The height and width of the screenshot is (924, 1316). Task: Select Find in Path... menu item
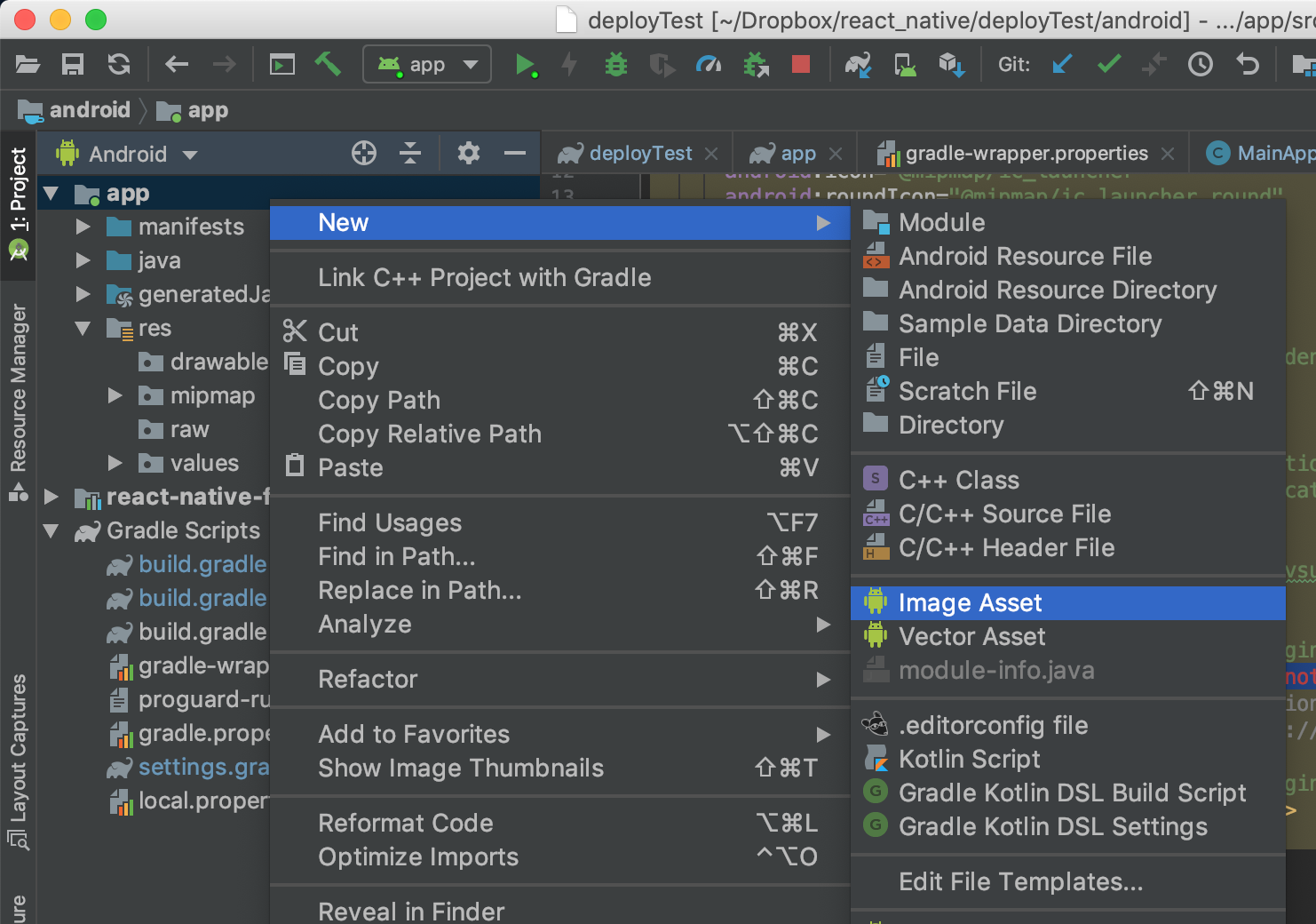click(x=559, y=557)
